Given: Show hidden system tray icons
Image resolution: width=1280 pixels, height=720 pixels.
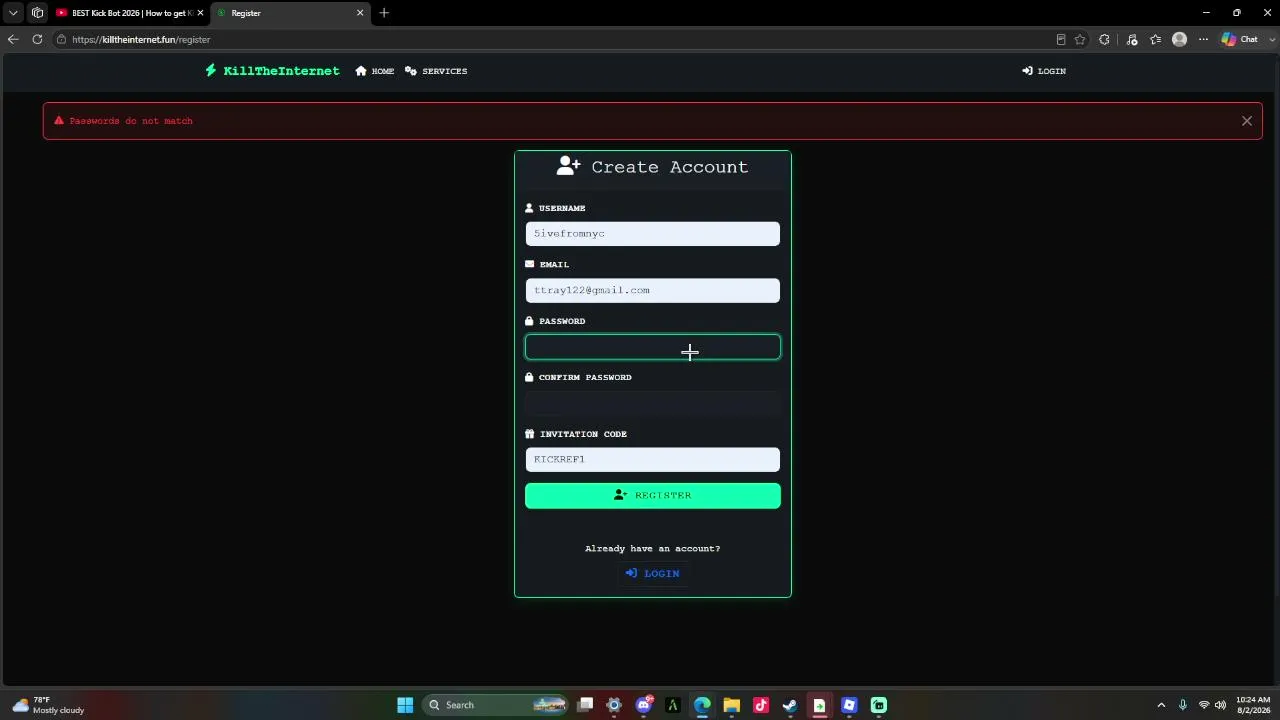Looking at the screenshot, I should 1161,705.
